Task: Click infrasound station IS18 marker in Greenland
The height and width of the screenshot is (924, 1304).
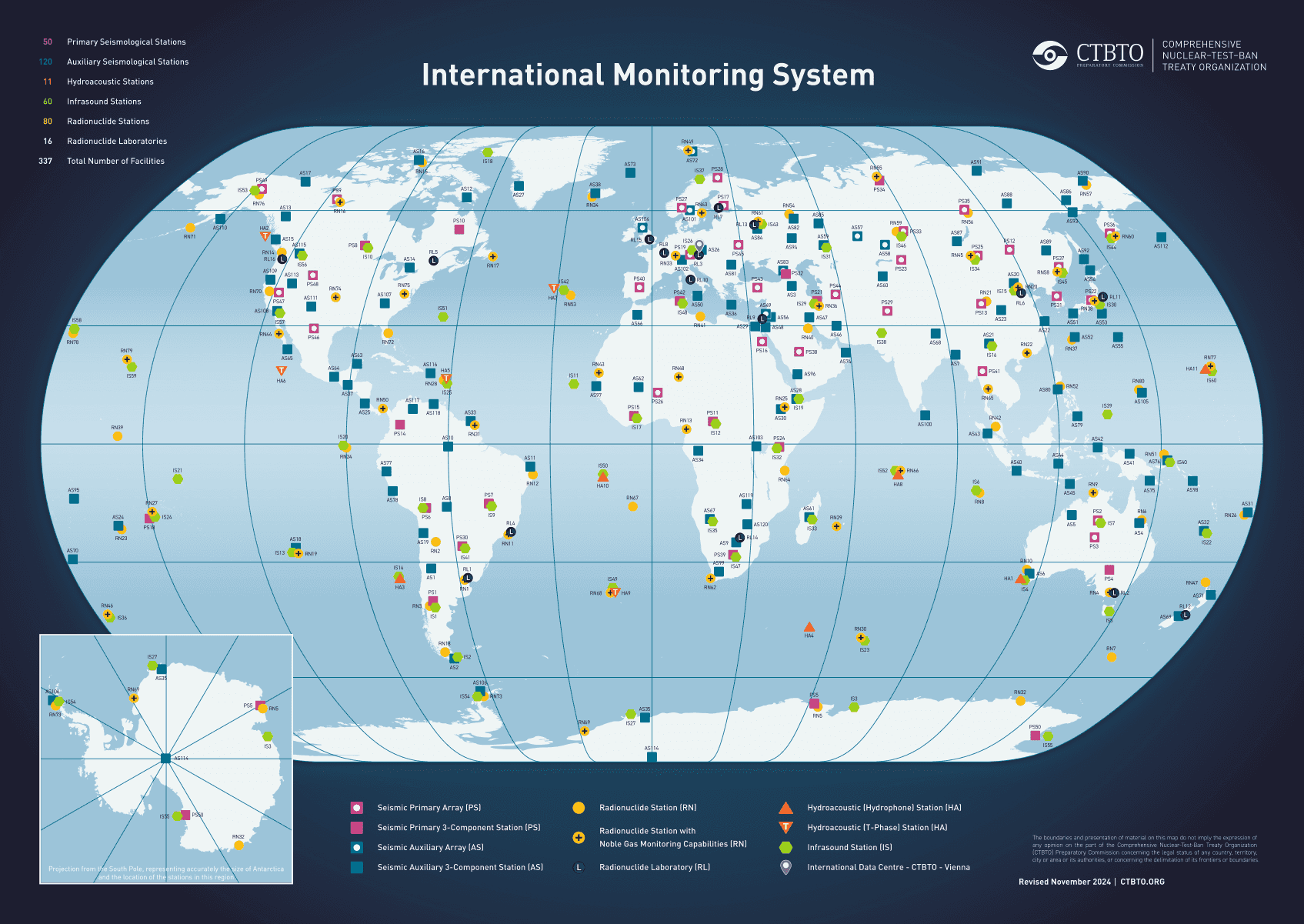Action: tap(488, 153)
